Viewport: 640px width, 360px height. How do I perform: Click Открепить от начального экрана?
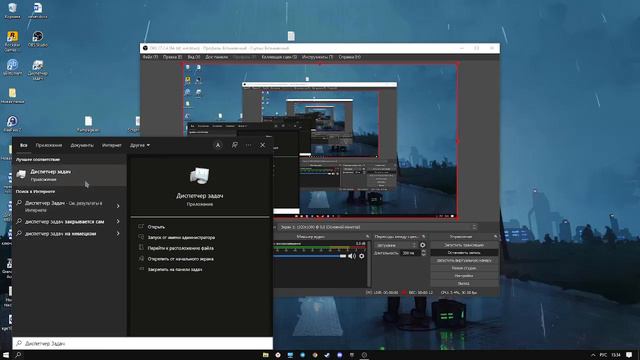click(x=180, y=258)
